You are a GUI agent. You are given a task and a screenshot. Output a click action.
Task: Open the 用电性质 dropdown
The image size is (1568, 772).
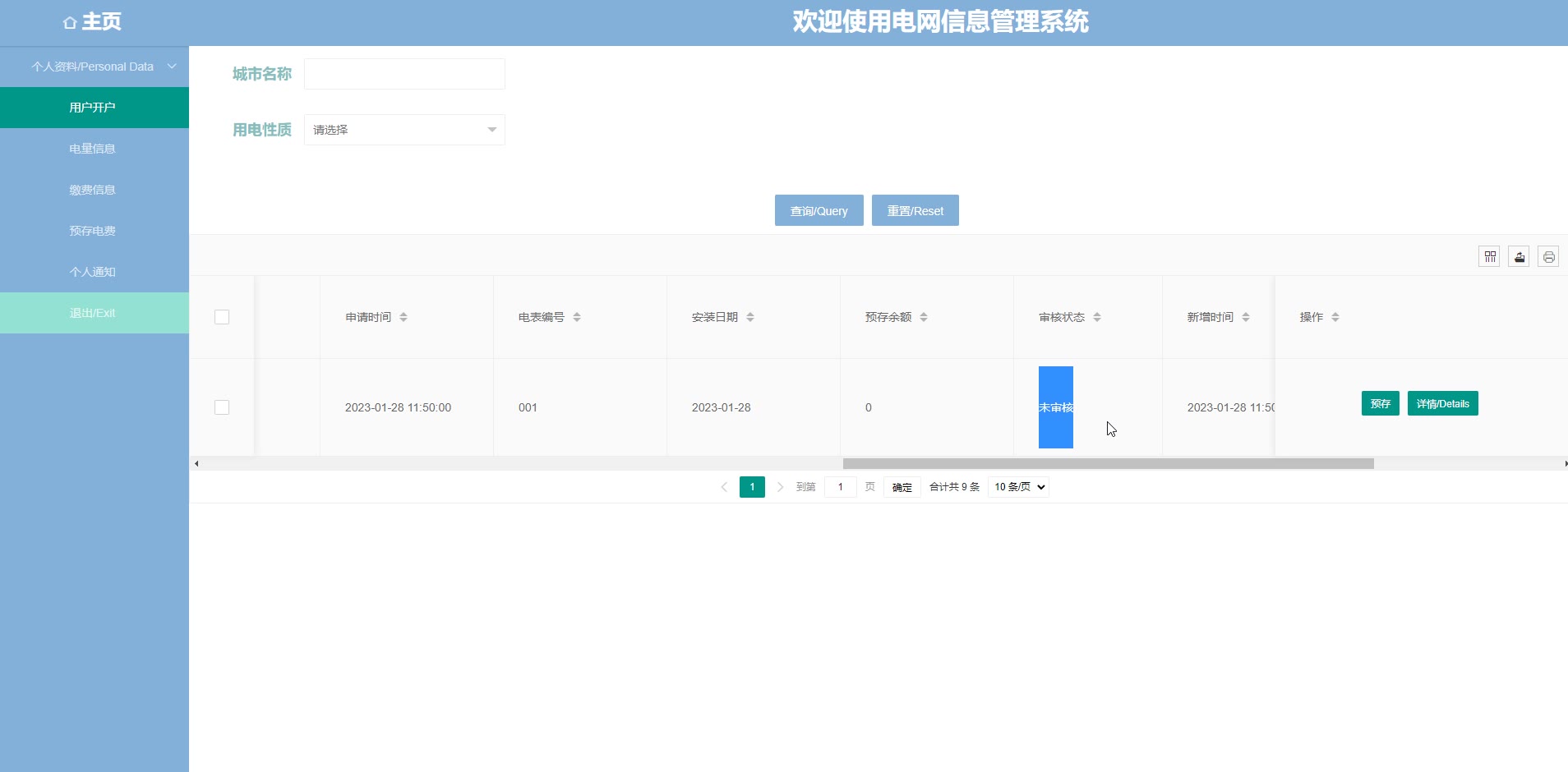point(404,130)
